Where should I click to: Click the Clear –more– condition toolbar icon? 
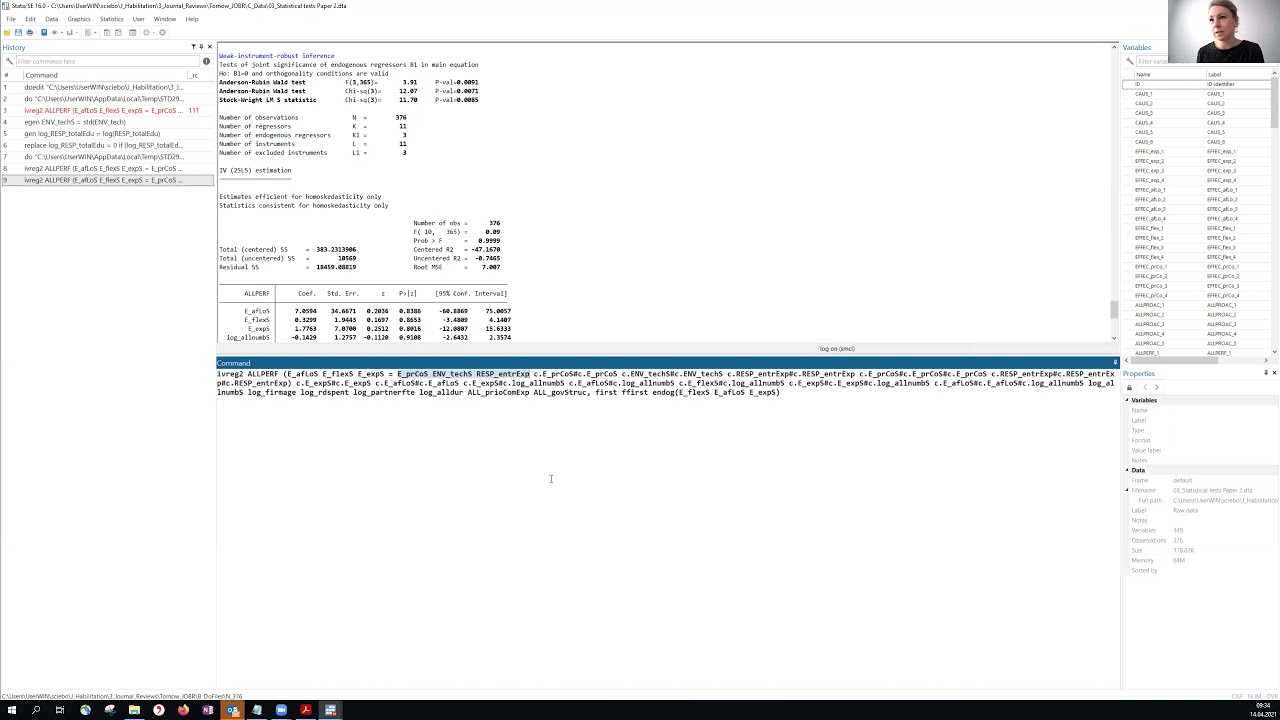coord(146,32)
